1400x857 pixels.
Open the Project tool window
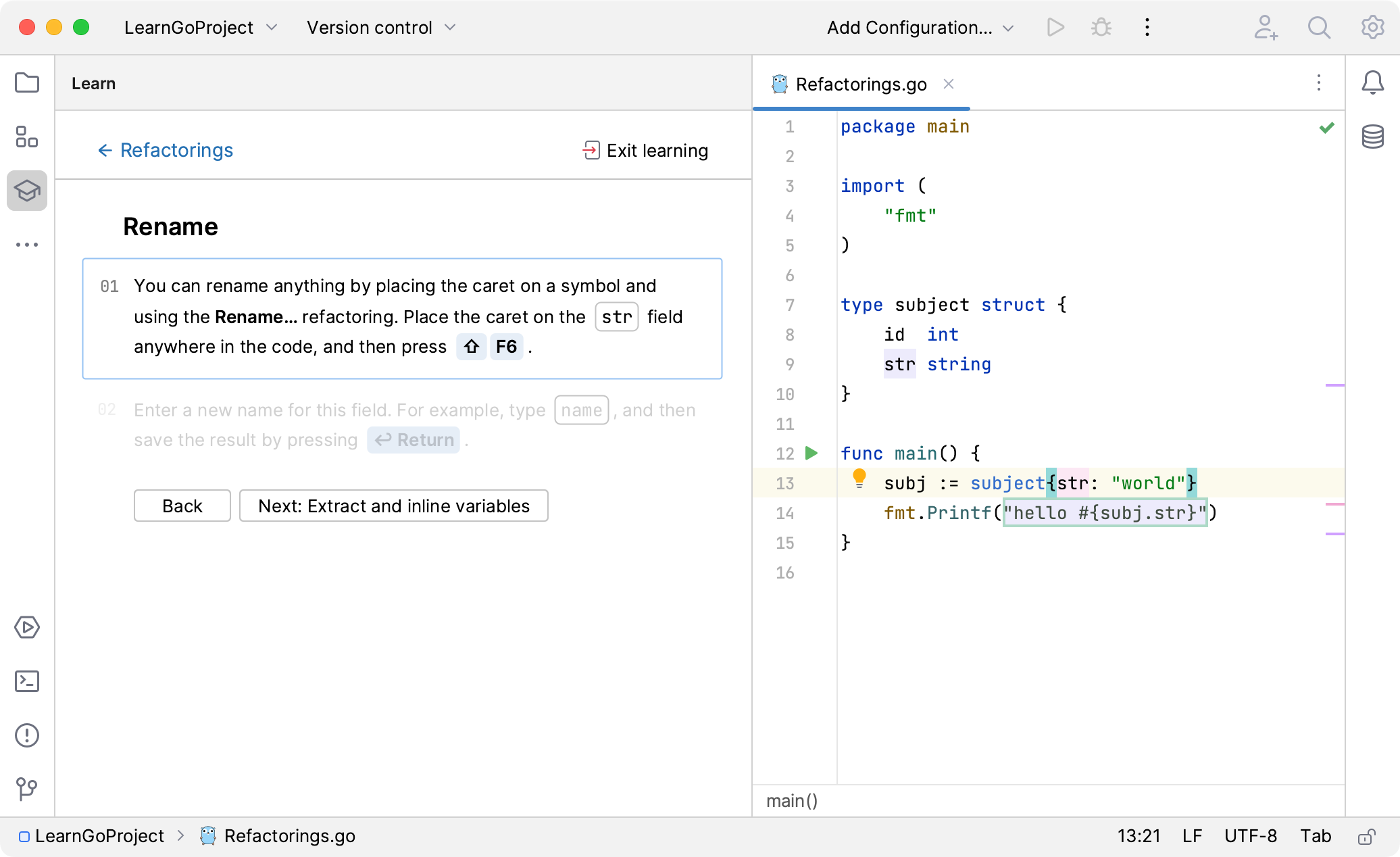(27, 82)
